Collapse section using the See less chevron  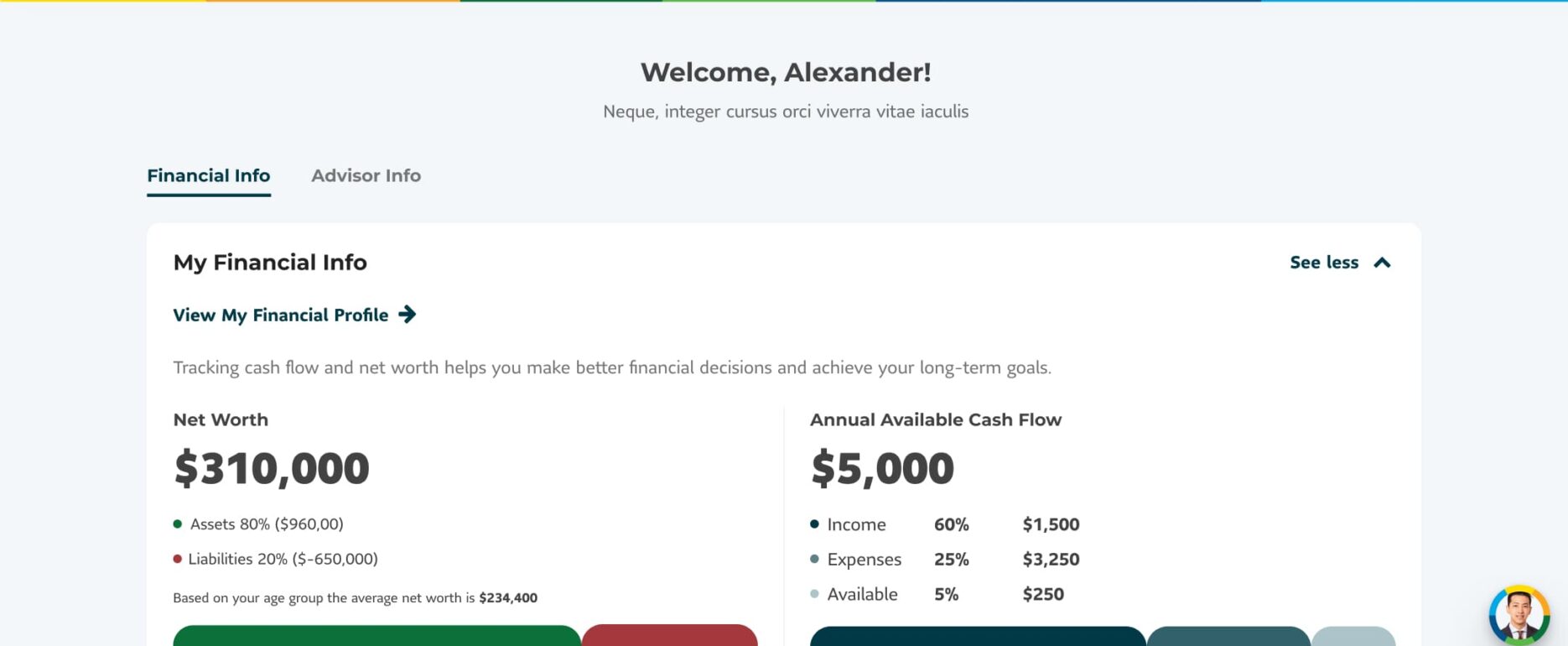pyautogui.click(x=1382, y=263)
